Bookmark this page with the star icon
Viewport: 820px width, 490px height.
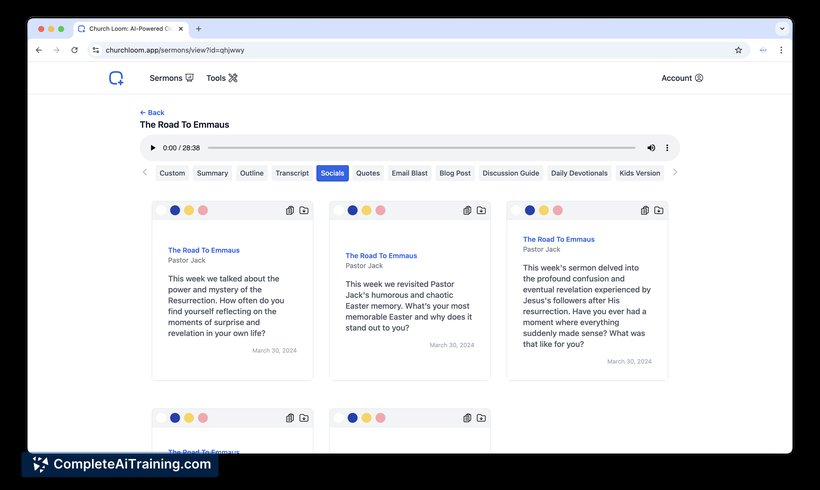tap(738, 50)
